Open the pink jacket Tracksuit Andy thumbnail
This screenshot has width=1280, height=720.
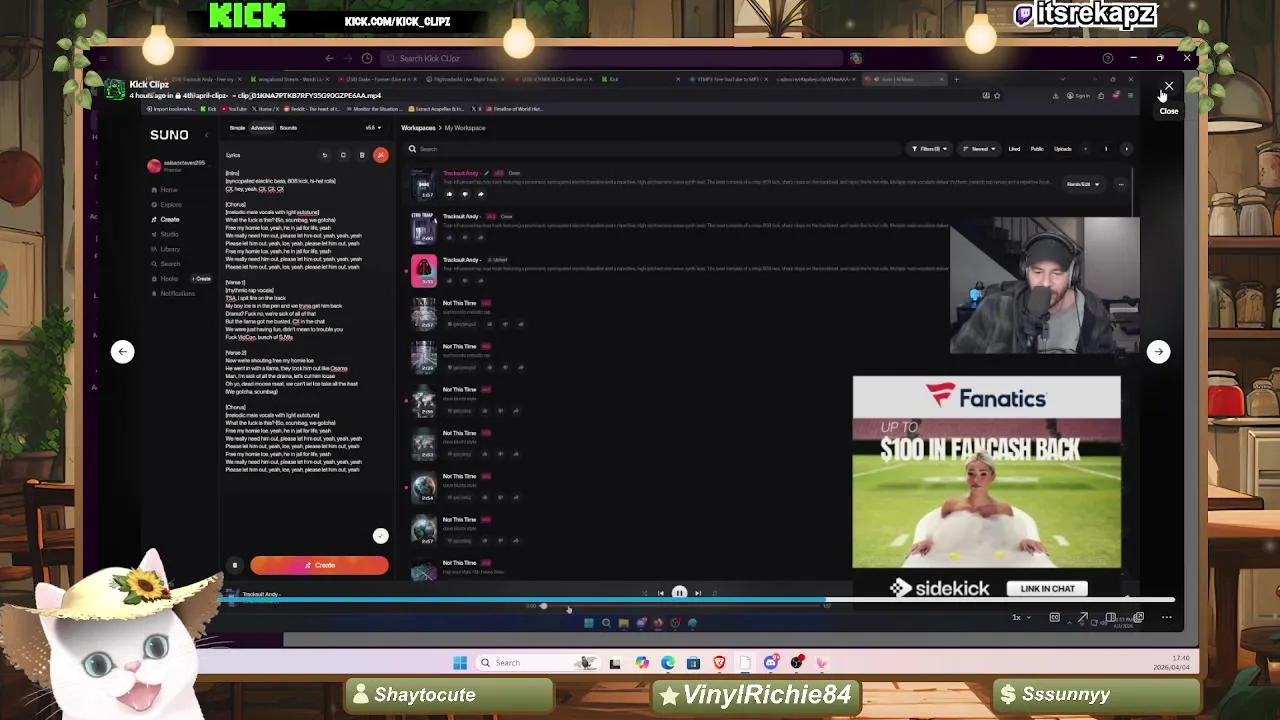(424, 271)
